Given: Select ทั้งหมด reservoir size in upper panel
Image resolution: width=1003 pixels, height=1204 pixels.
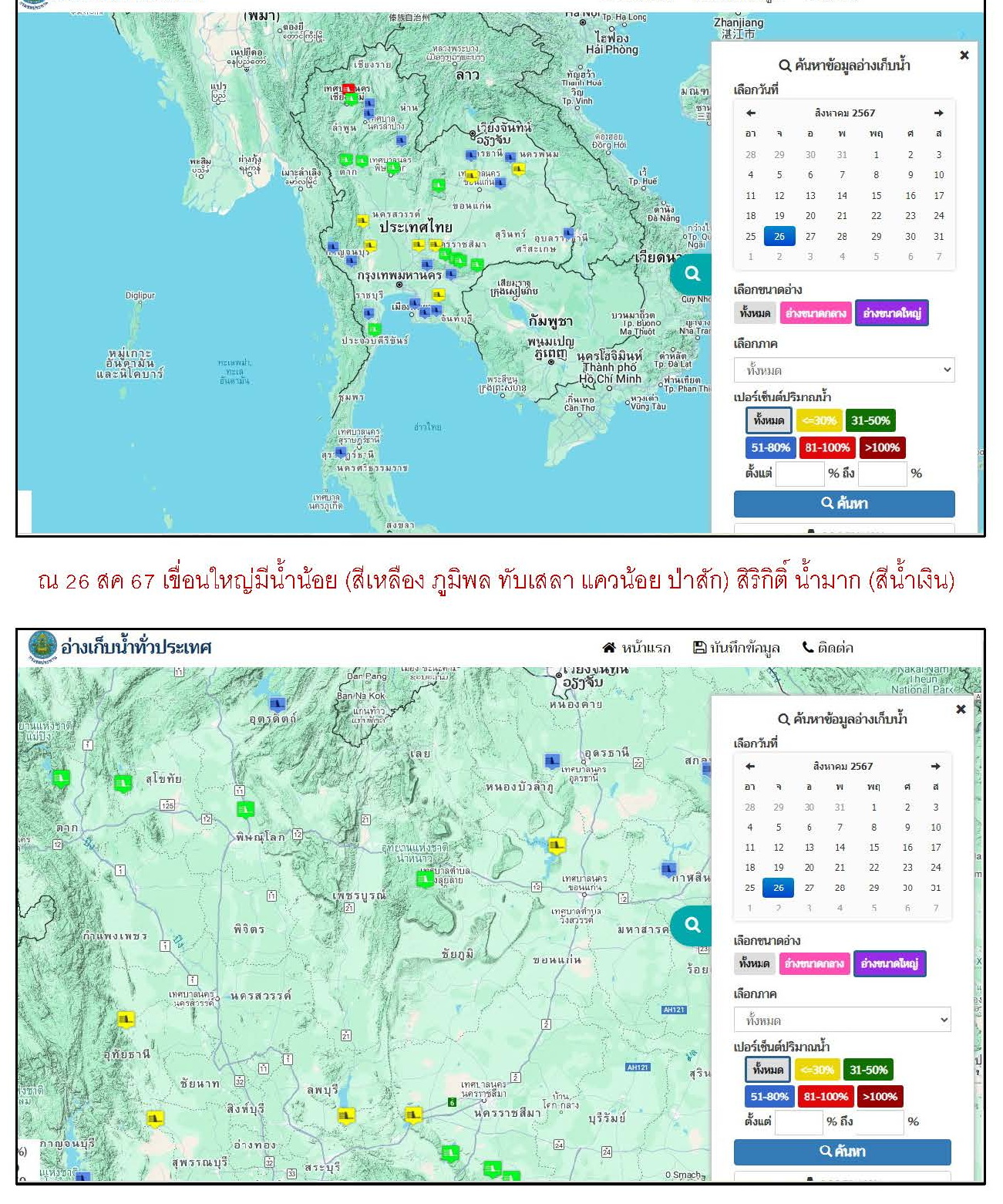Looking at the screenshot, I should pos(755,313).
